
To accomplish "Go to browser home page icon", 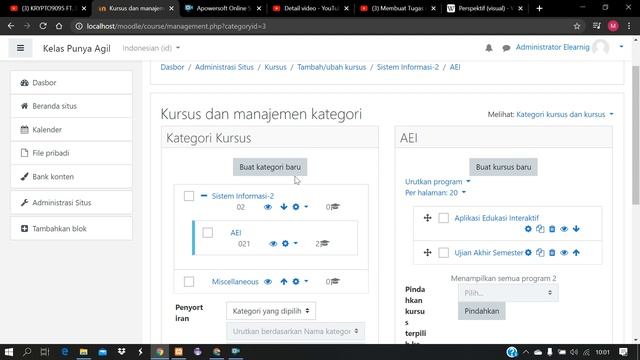I will (59, 26).
